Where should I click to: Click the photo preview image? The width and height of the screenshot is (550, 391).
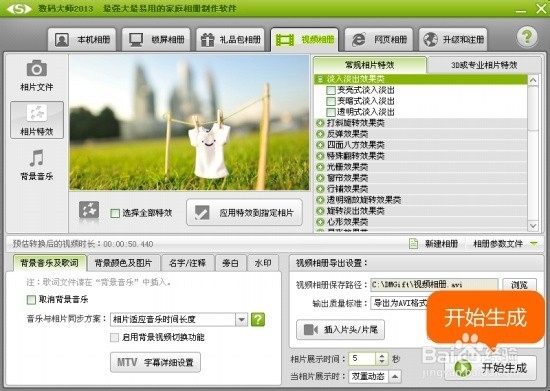pyautogui.click(x=189, y=122)
